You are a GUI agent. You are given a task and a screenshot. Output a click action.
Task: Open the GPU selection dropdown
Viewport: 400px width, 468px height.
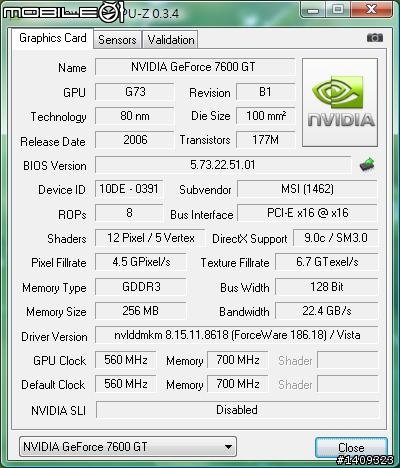tap(128, 447)
